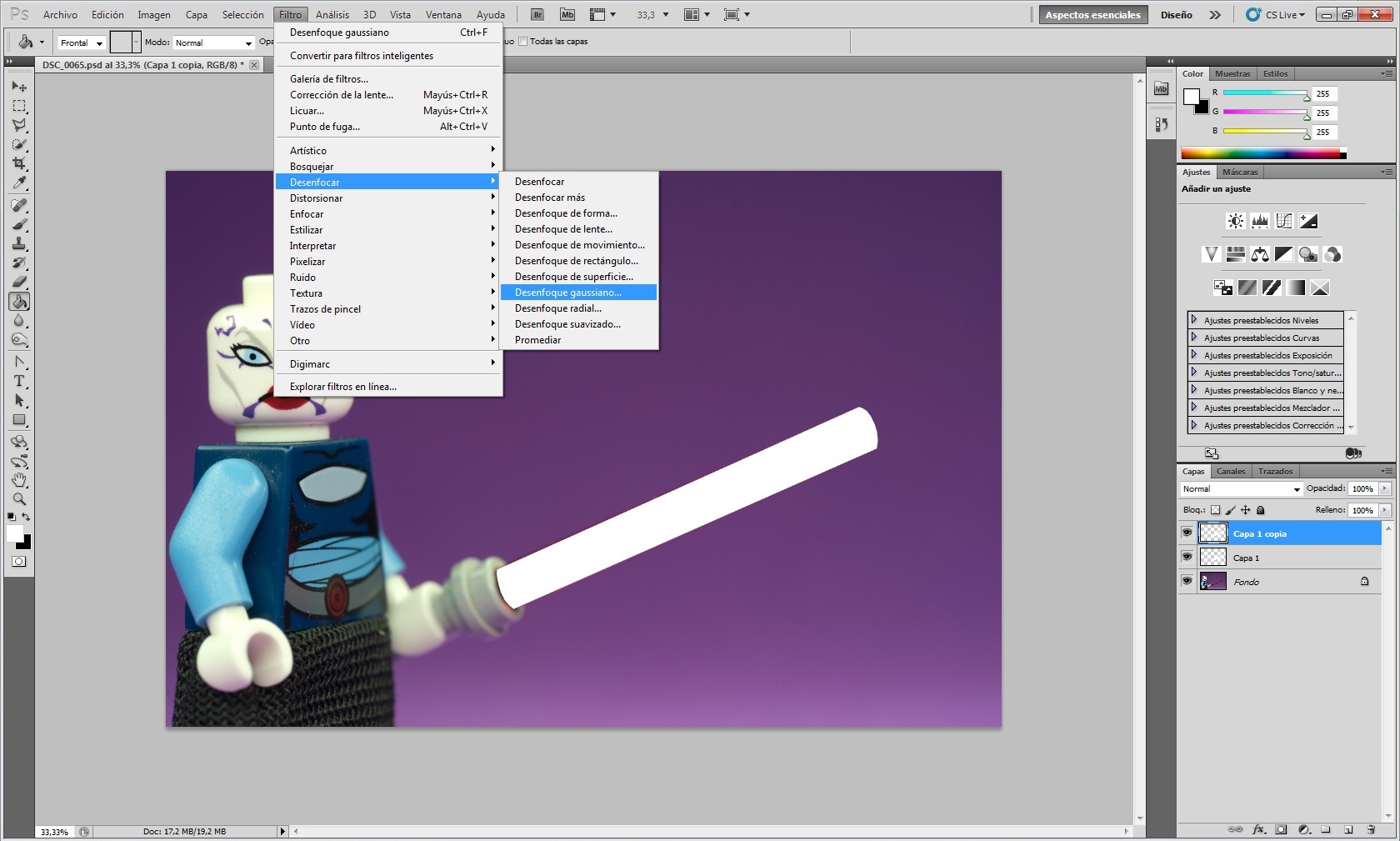The height and width of the screenshot is (841, 1400).
Task: Click the red R channel slider
Action: (1264, 93)
